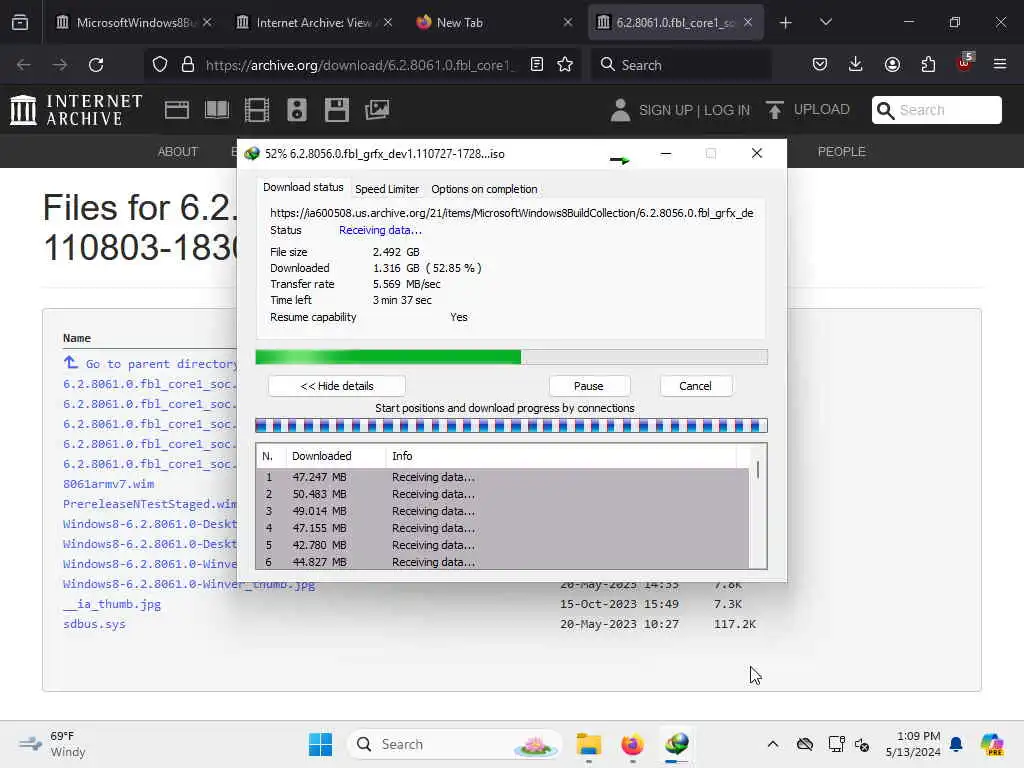Click PEOPLE in Internet Archive nav
The width and height of the screenshot is (1024, 768).
(x=841, y=152)
